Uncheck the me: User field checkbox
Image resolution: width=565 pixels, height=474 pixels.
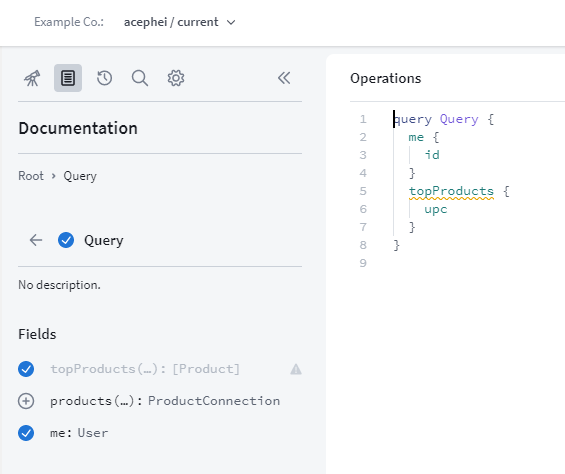pos(26,433)
